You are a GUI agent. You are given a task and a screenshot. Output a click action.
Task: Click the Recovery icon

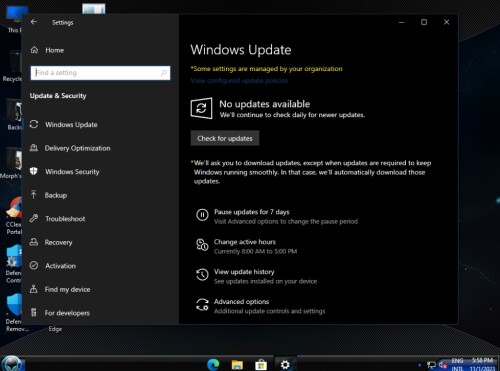point(34,242)
